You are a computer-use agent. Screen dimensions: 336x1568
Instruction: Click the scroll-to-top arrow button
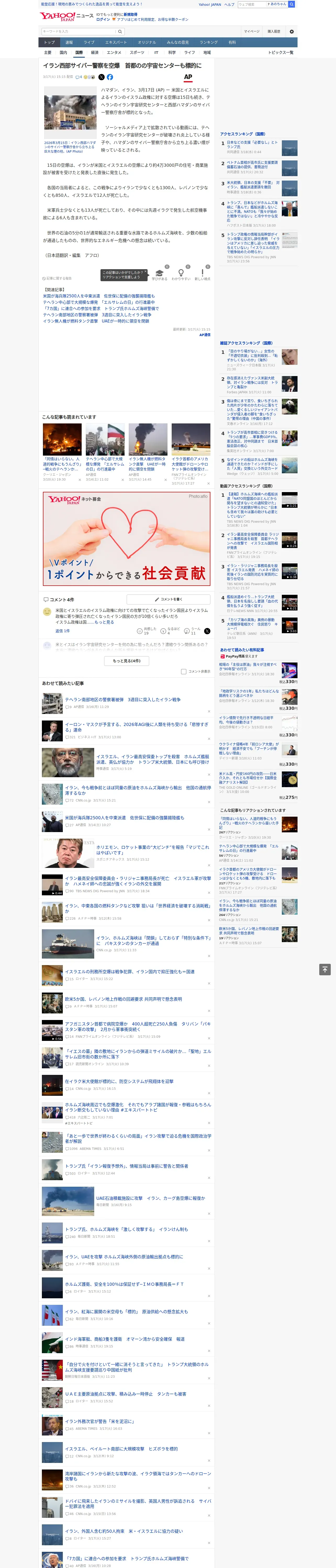click(x=325, y=970)
